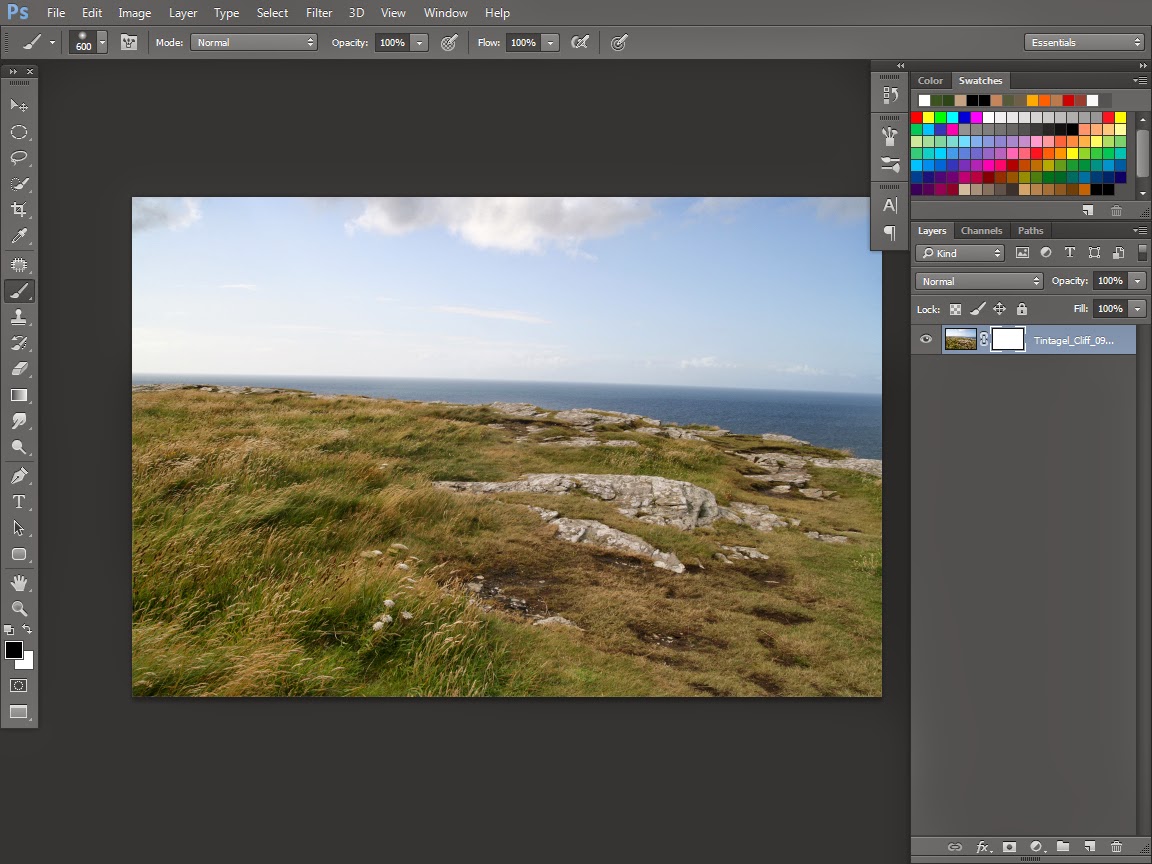Hide the Tintagel_Cliff layer visibility
Screen dimensions: 1152x864
coord(926,340)
